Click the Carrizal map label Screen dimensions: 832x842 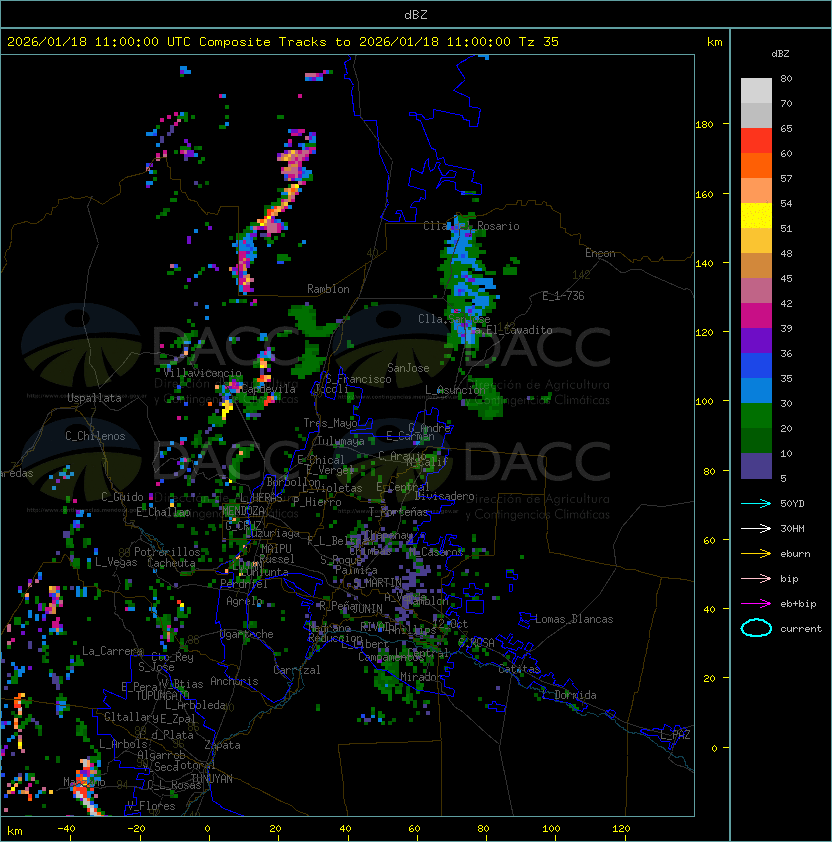pyautogui.click(x=297, y=670)
